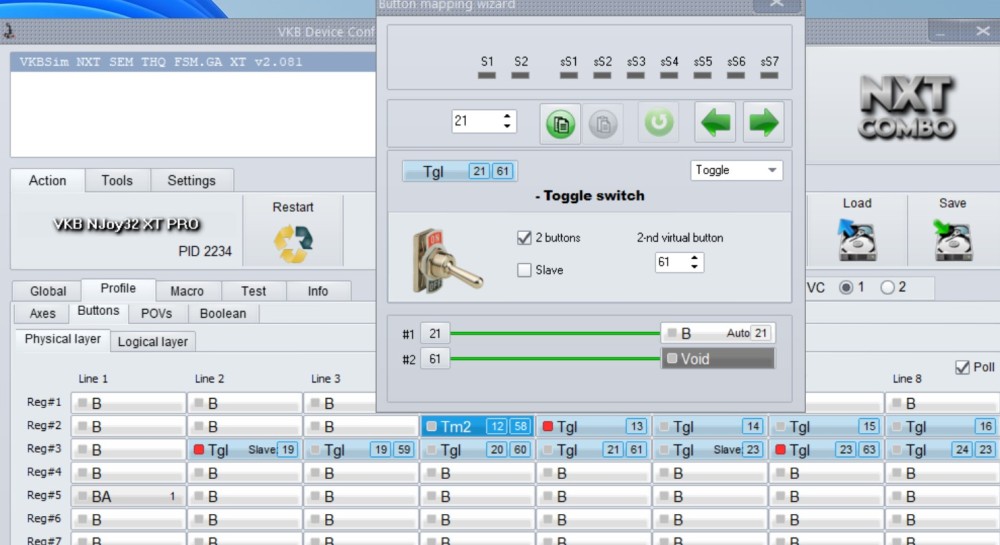Select the Tgl 24 23 cell in Reg#3
This screenshot has height=545, width=1000.
tap(943, 449)
